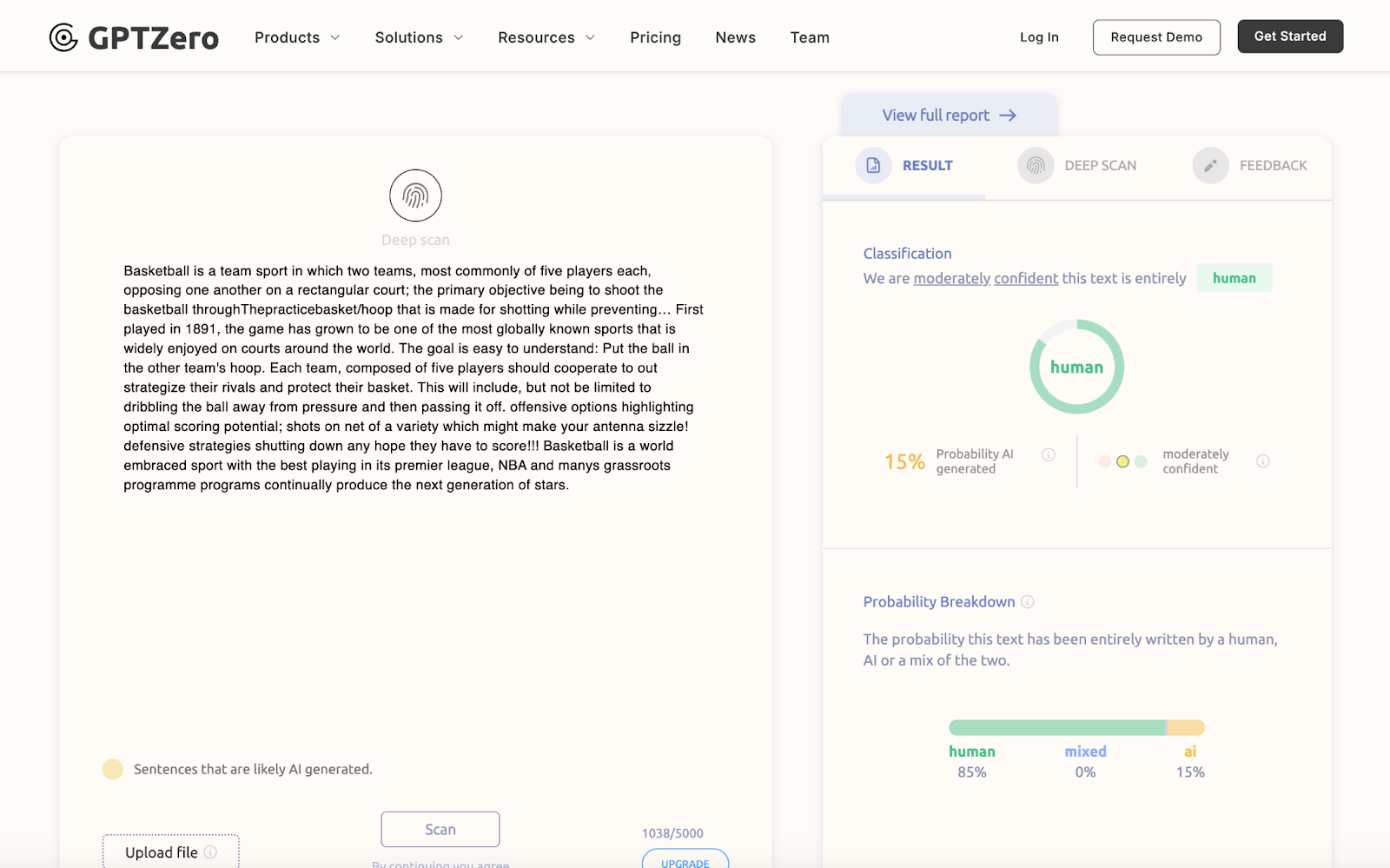Open the News page
Image resolution: width=1390 pixels, height=868 pixels.
(x=735, y=37)
